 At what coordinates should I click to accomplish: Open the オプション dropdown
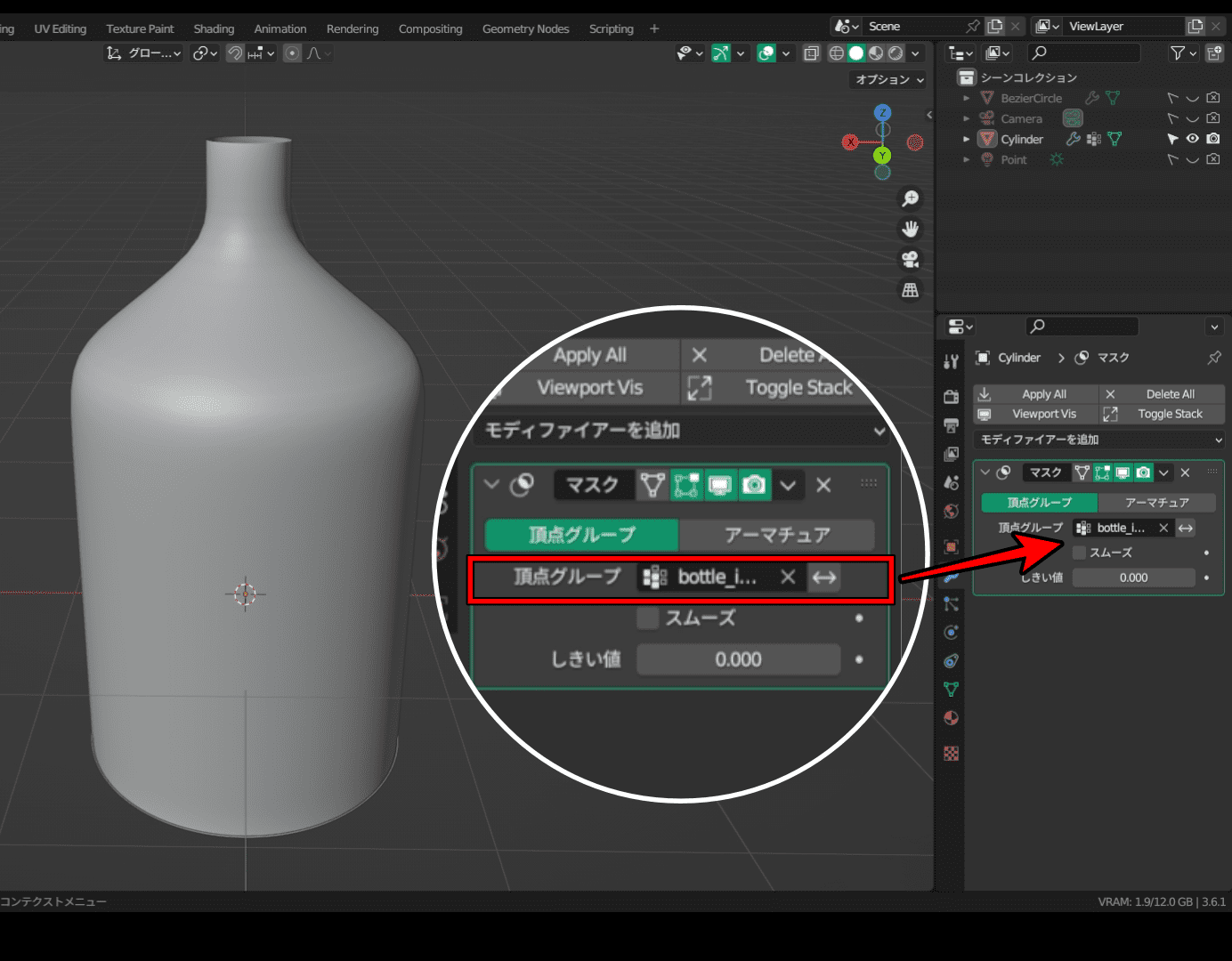coord(888,79)
